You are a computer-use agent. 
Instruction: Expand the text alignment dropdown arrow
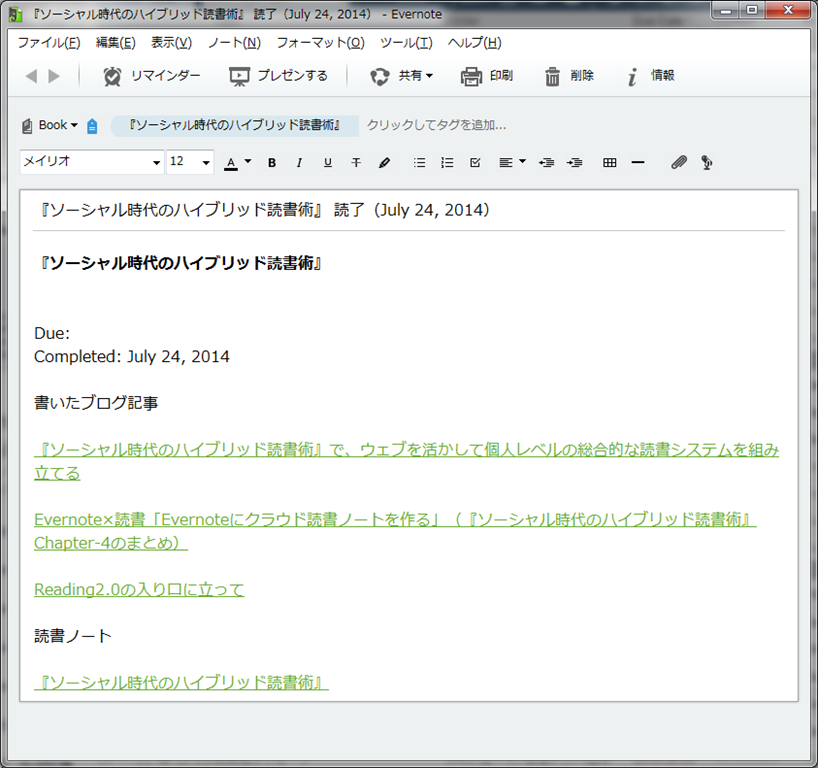(522, 162)
